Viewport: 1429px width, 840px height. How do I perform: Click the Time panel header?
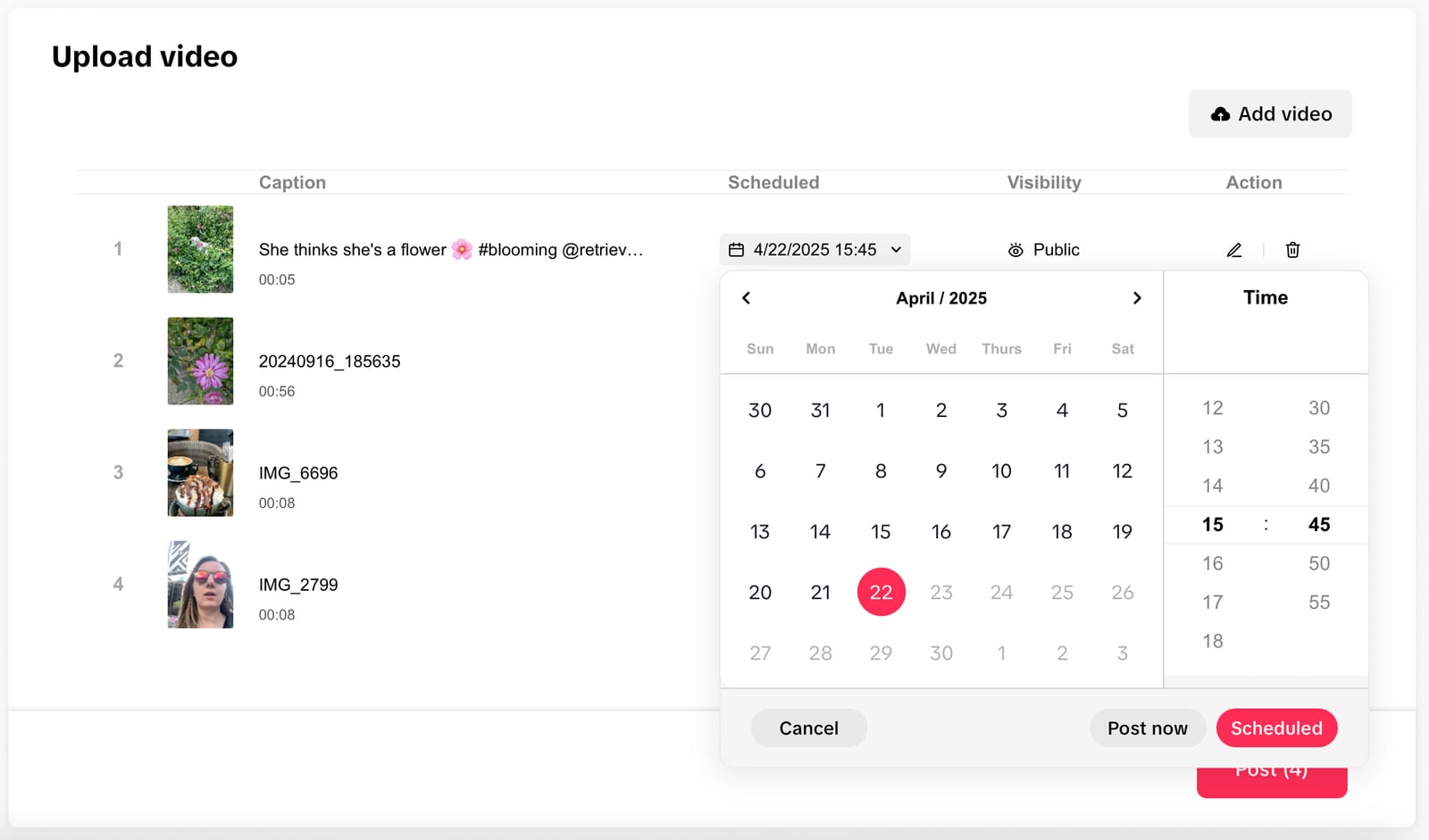click(x=1265, y=297)
